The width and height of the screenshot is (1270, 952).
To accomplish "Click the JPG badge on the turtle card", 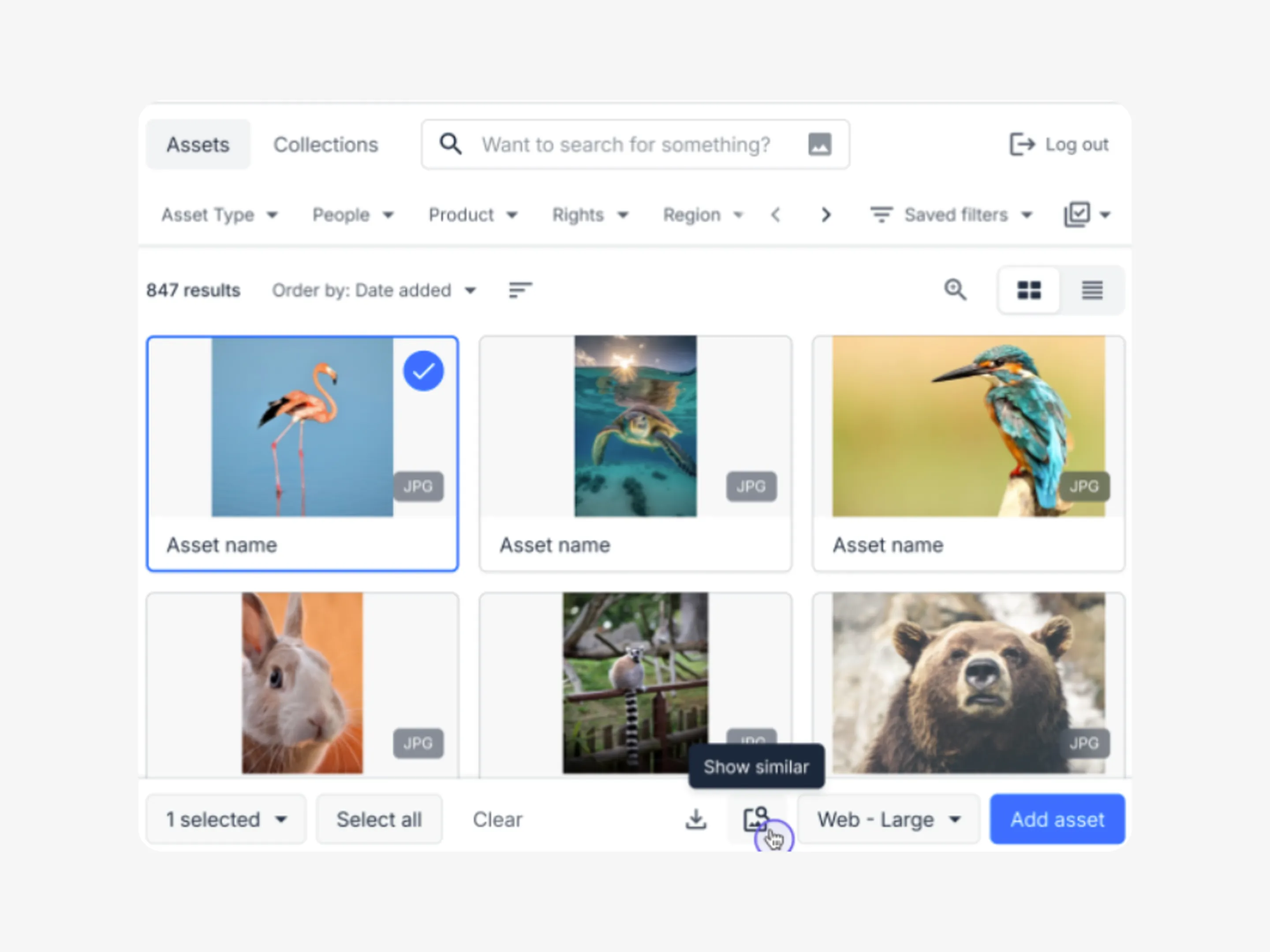I will 751,487.
